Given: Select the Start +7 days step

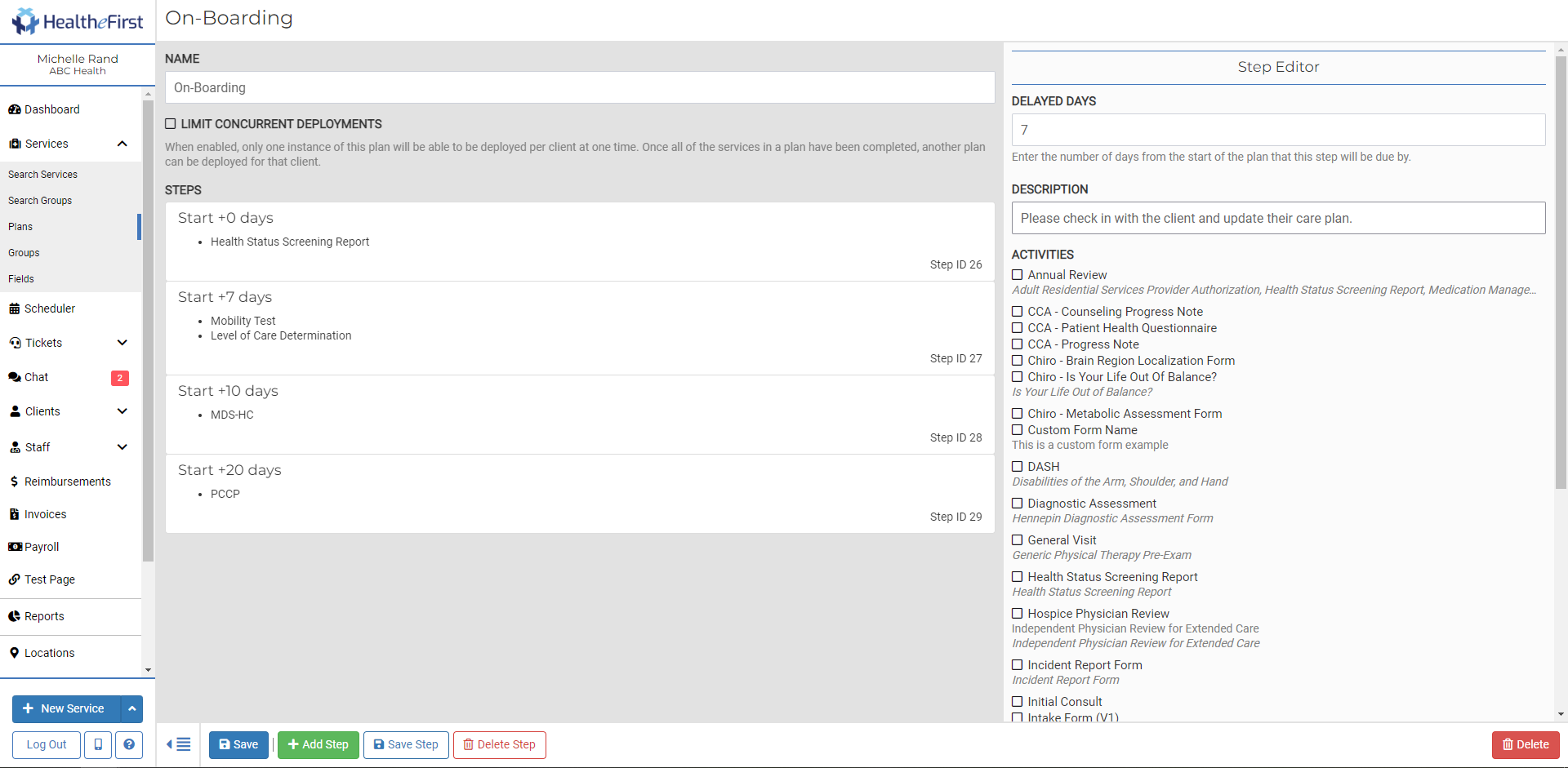Looking at the screenshot, I should 580,328.
